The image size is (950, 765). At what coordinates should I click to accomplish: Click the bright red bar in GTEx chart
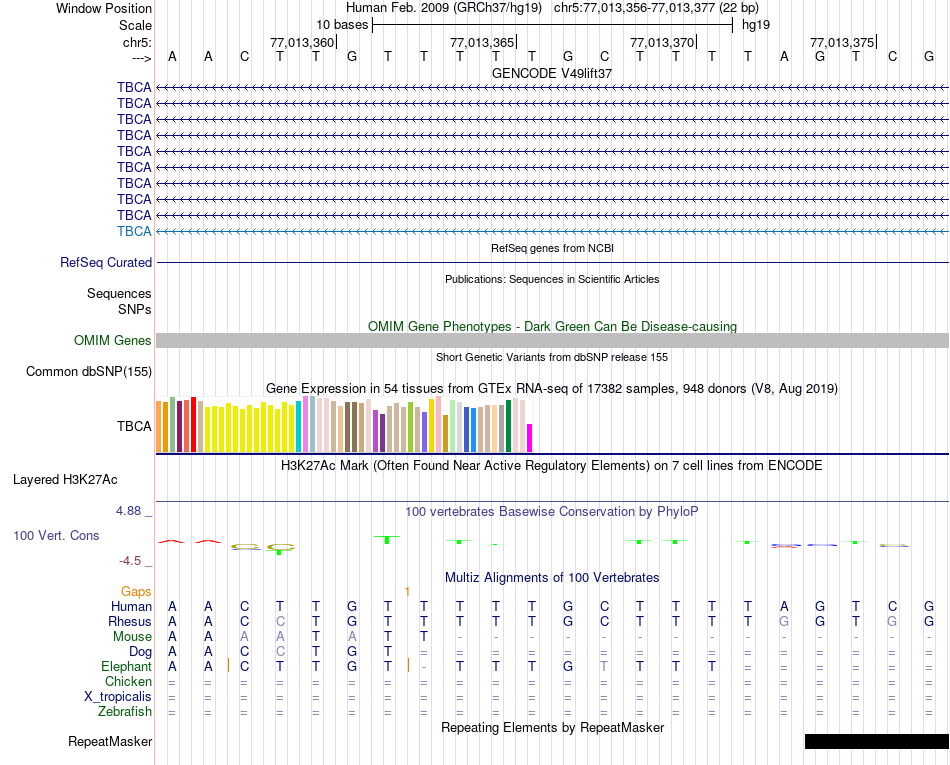(193, 425)
